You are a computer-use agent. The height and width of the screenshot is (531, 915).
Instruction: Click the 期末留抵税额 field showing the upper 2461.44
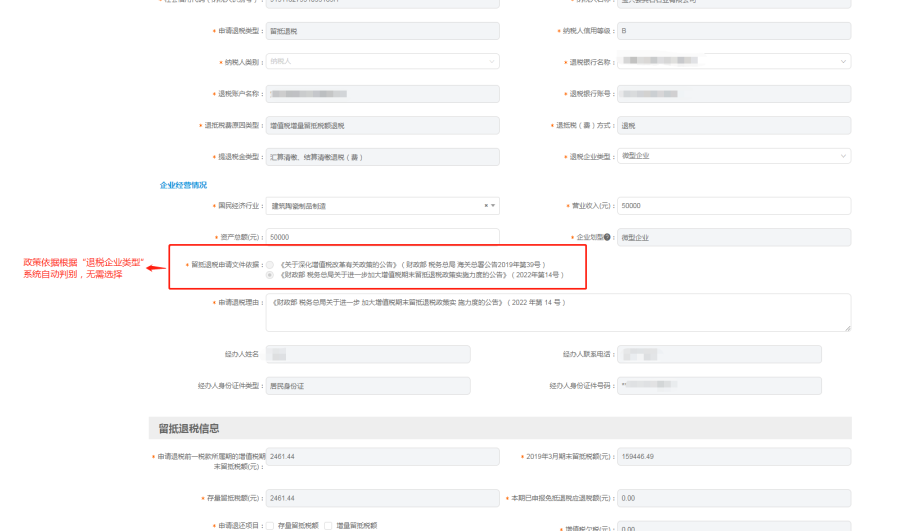tap(382, 456)
